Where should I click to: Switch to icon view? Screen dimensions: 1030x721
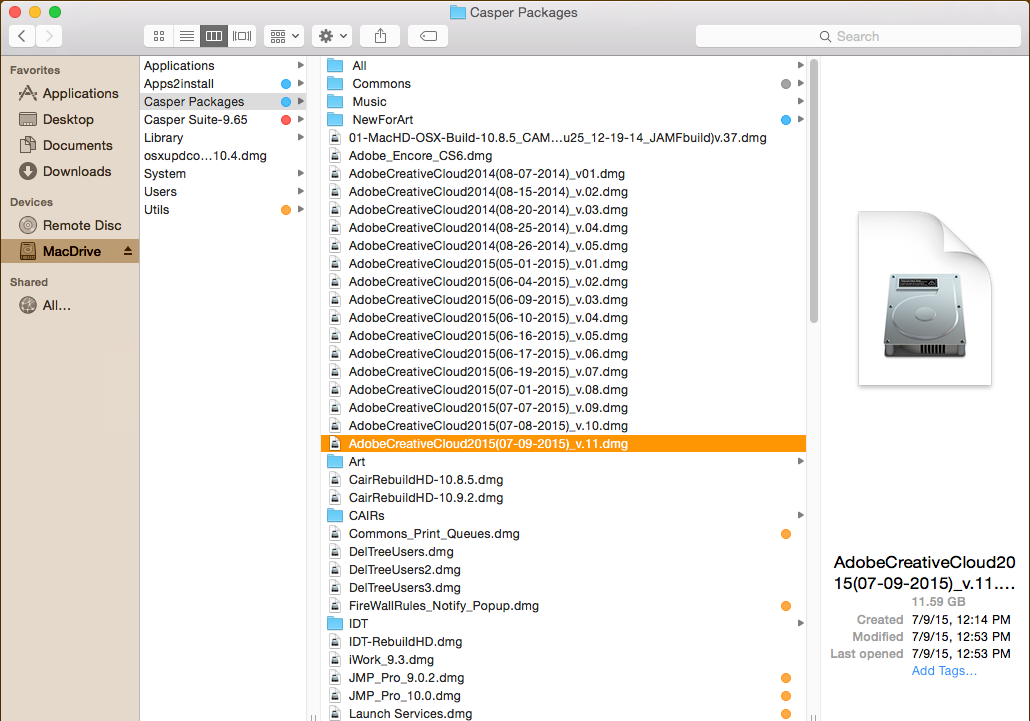coord(159,36)
